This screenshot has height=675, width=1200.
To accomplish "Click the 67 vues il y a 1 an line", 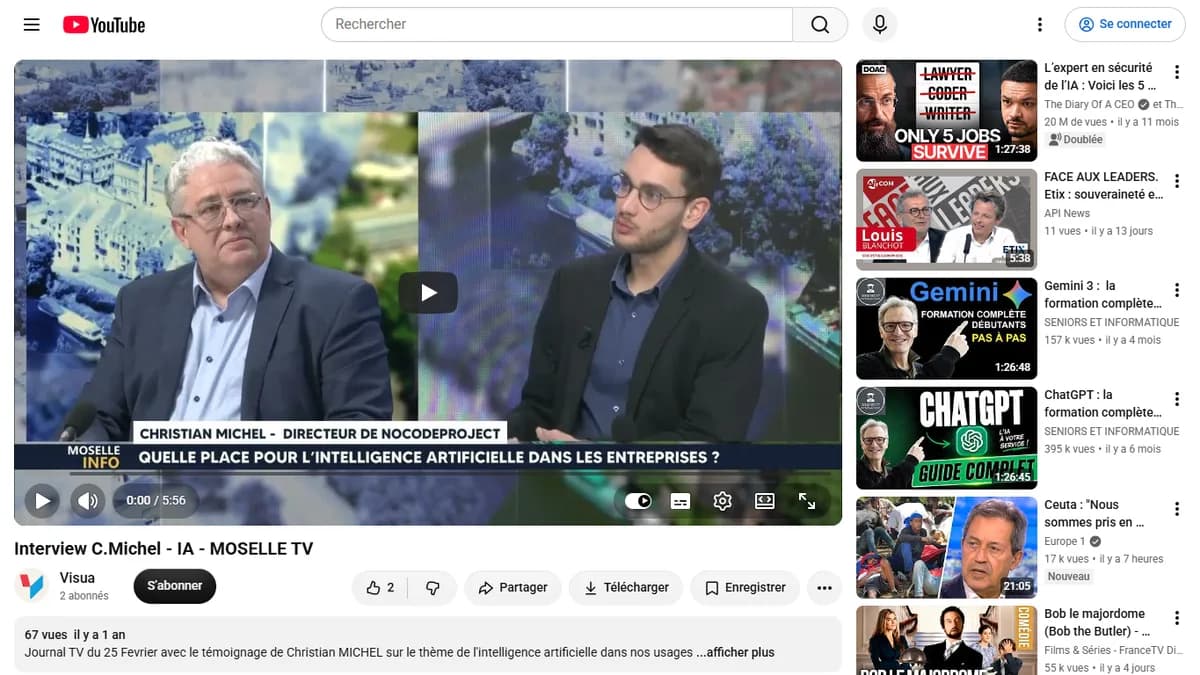I will pyautogui.click(x=75, y=635).
